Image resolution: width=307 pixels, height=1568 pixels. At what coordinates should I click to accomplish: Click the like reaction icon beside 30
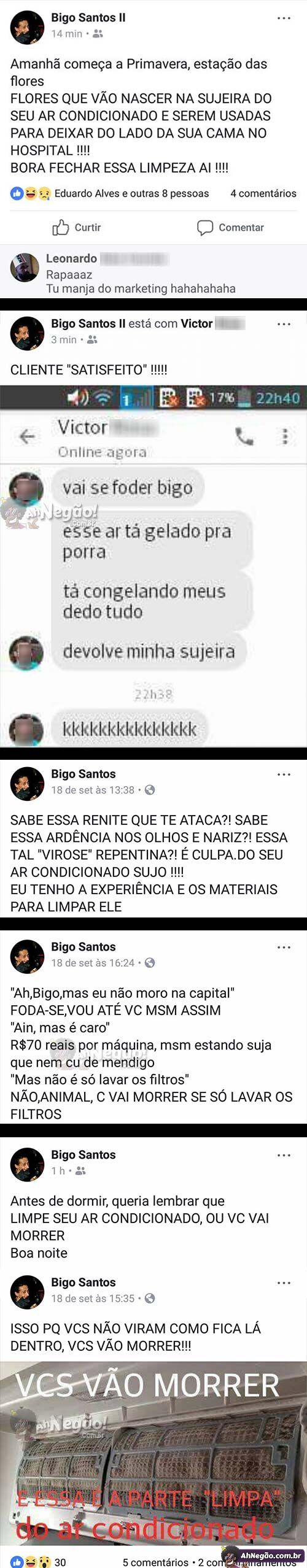(17, 1562)
